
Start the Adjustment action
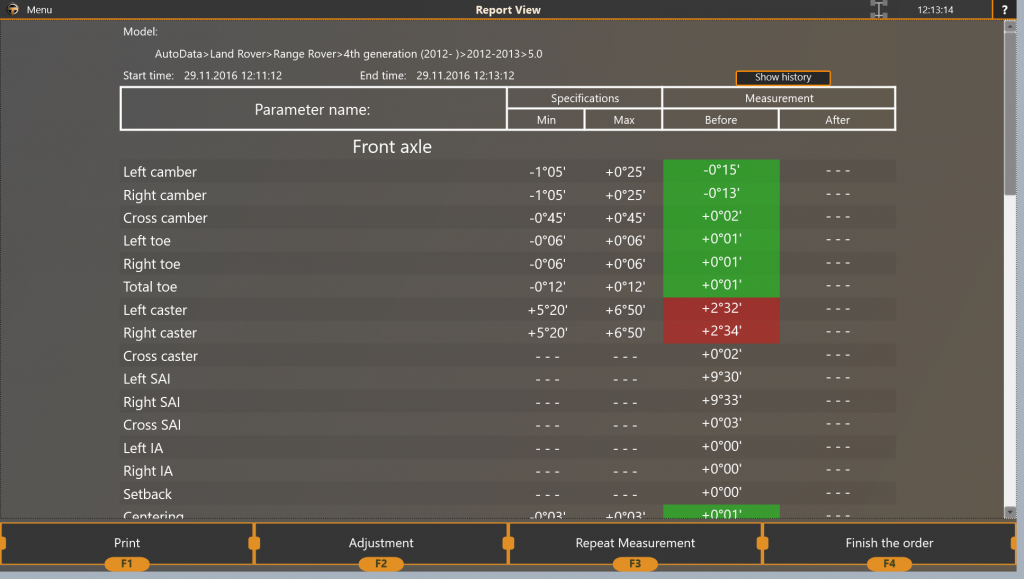[380, 543]
